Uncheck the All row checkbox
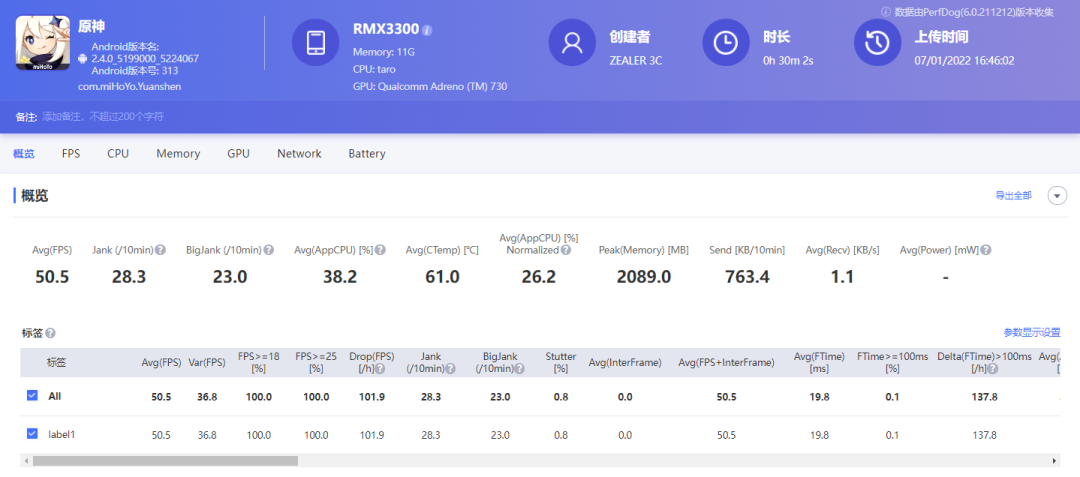Image resolution: width=1080 pixels, height=477 pixels. tap(32, 396)
